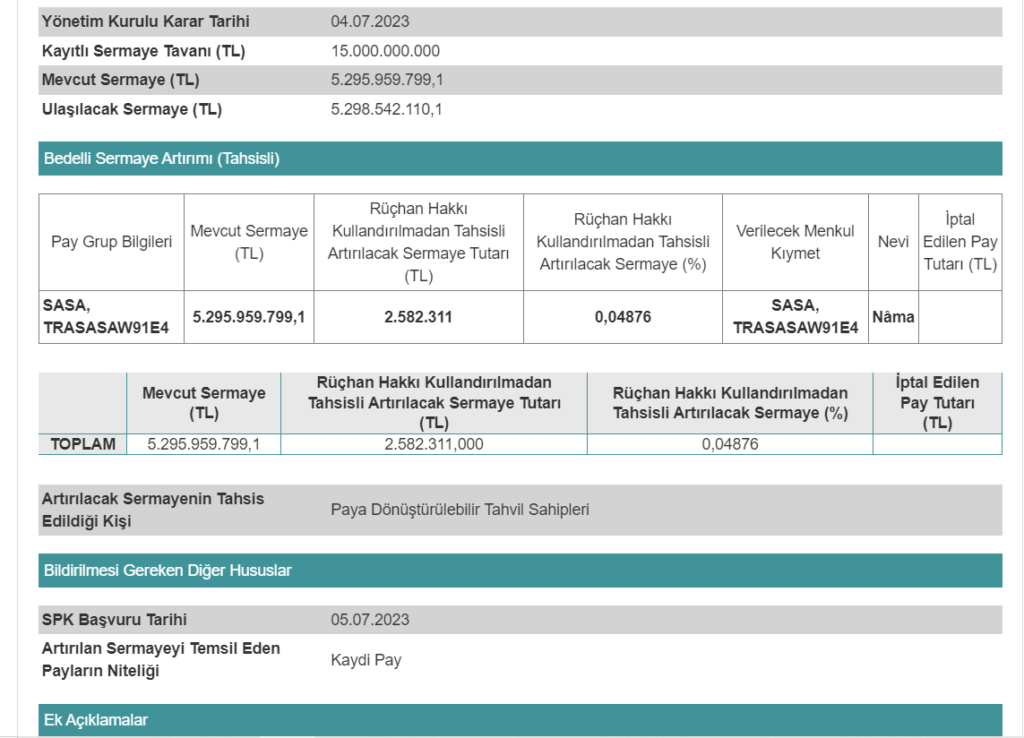Click the Ek Açıklamalar section header
Image resolution: width=1024 pixels, height=738 pixels.
(x=96, y=720)
